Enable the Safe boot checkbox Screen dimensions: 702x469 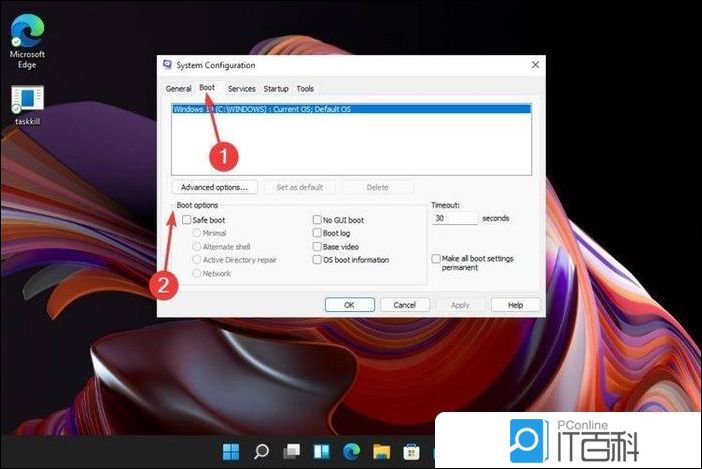click(x=187, y=220)
